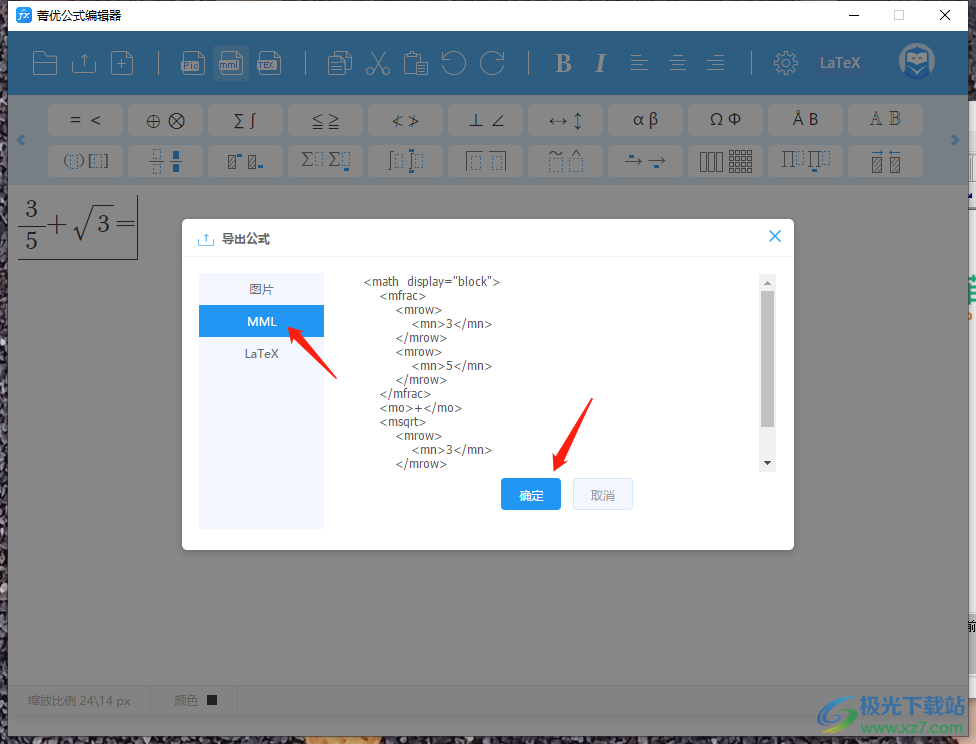Open superscript and subscript templates palette
The image size is (976, 744).
(245, 161)
